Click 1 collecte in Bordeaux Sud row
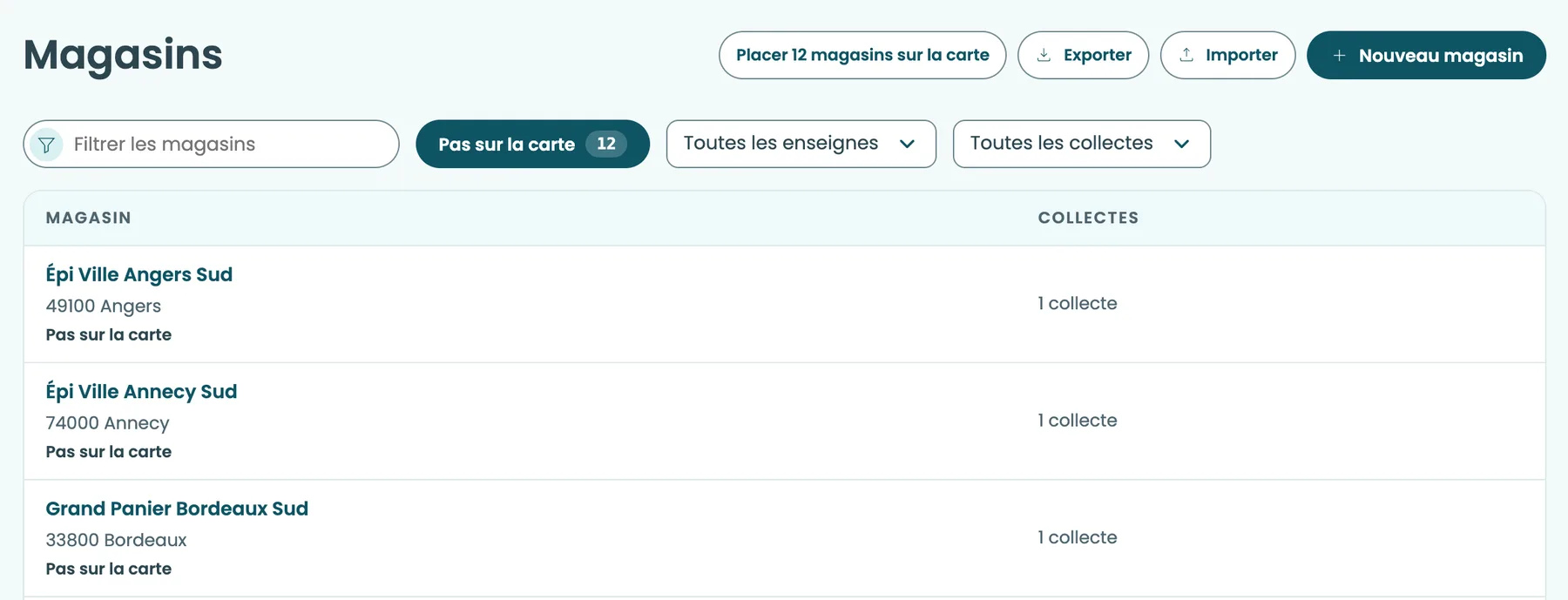 tap(1078, 537)
